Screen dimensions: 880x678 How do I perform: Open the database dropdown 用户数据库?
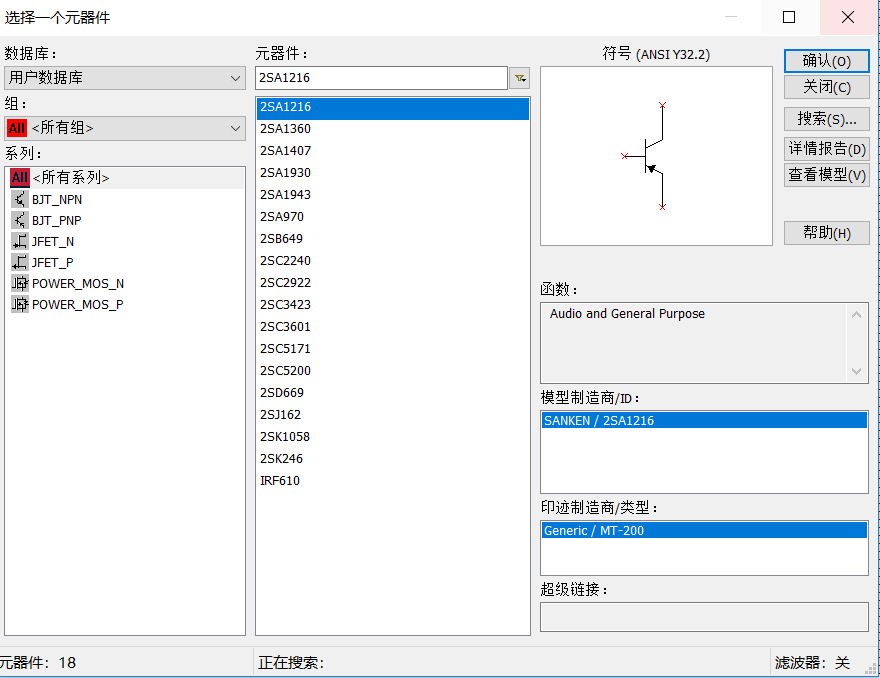(125, 78)
